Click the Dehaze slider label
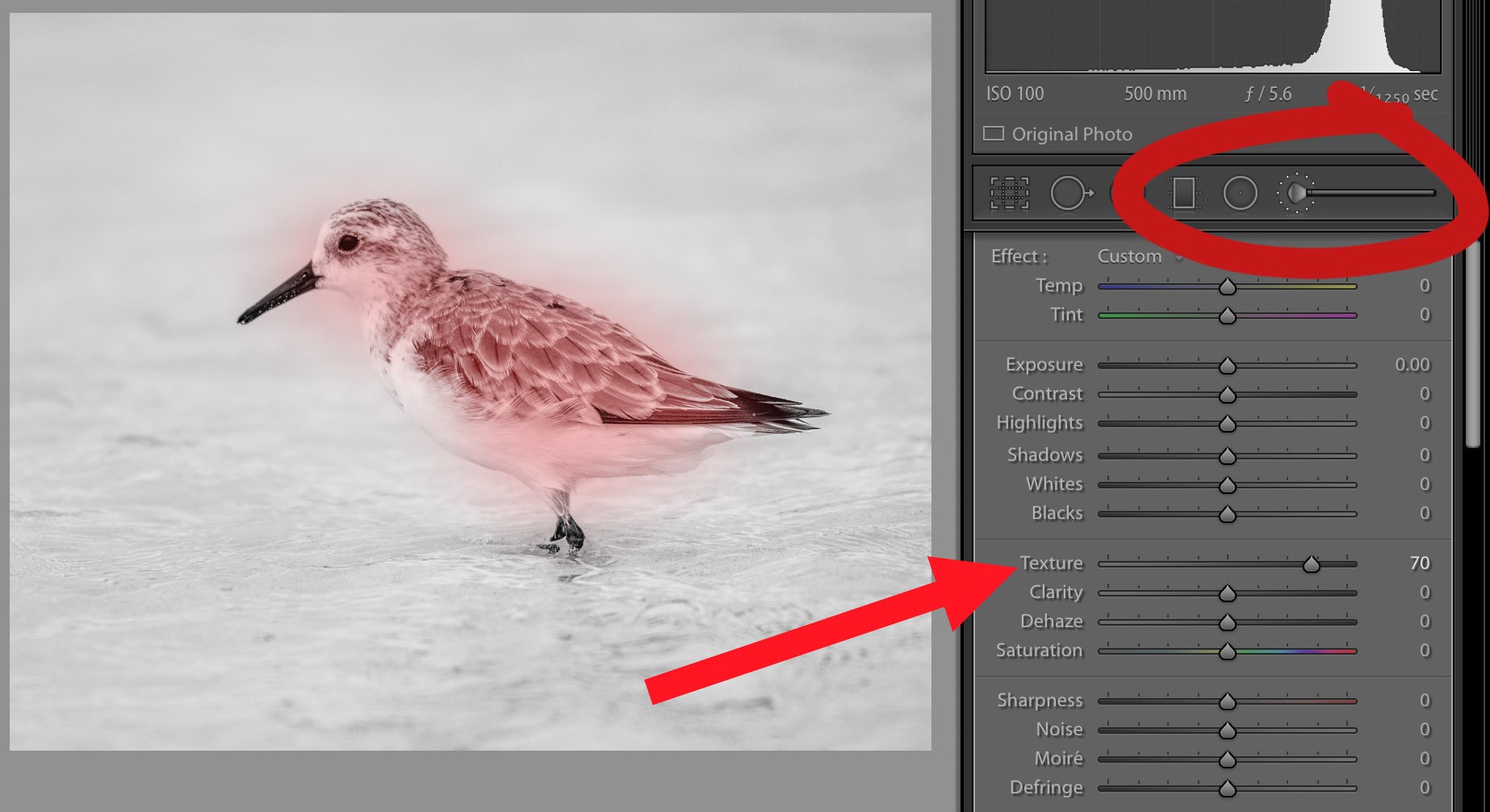The image size is (1490, 812). (x=1051, y=622)
